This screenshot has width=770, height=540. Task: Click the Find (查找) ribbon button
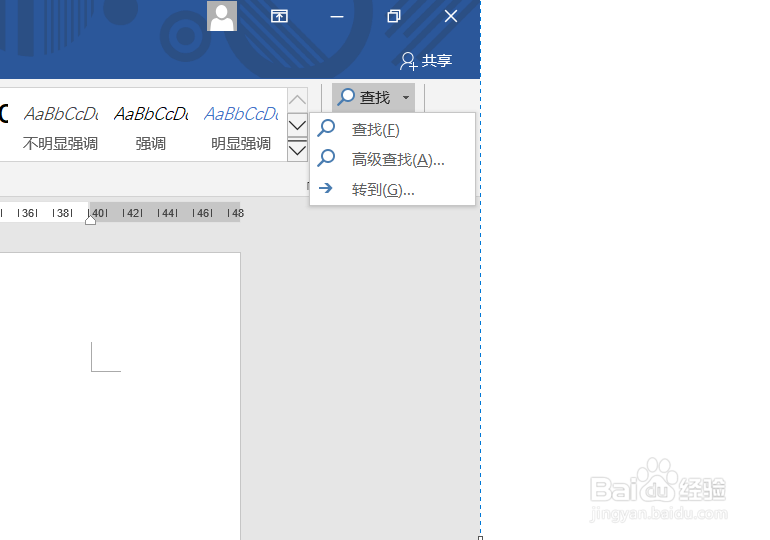364,97
